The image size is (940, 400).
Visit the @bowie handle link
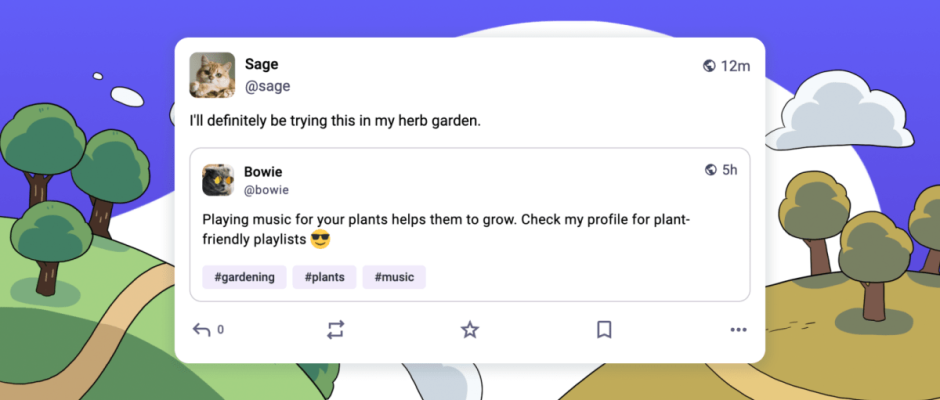click(x=266, y=189)
